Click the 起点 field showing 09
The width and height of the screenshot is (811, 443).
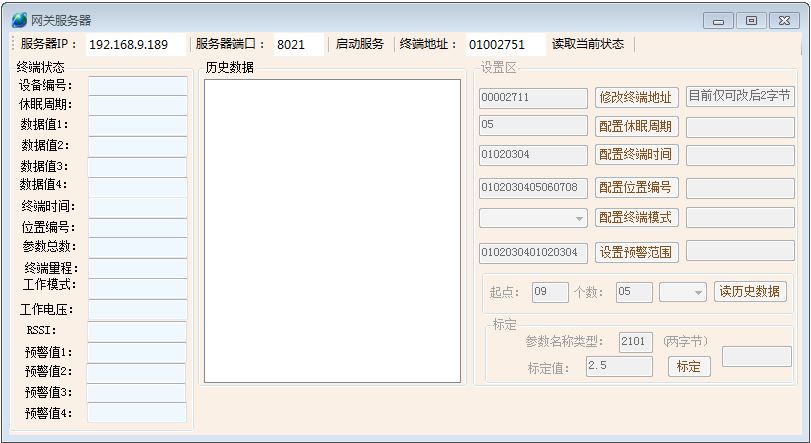(550, 293)
